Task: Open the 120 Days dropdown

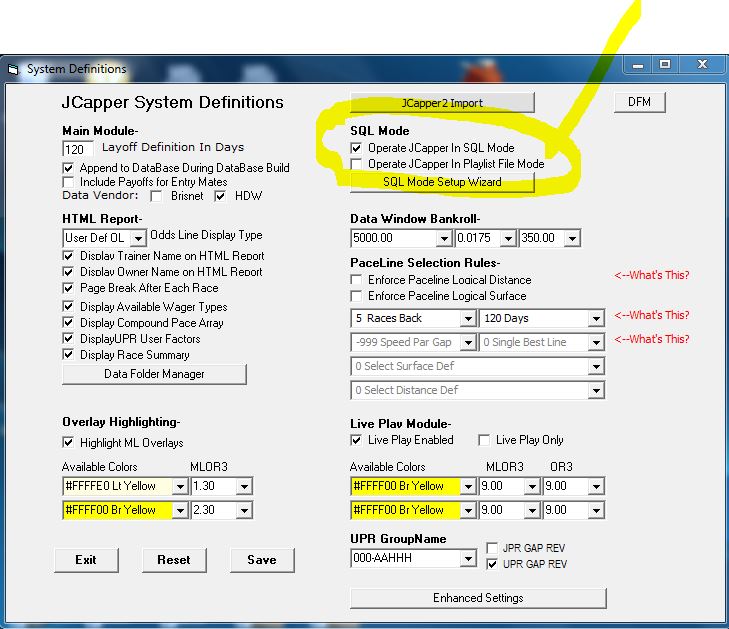Action: pos(596,319)
